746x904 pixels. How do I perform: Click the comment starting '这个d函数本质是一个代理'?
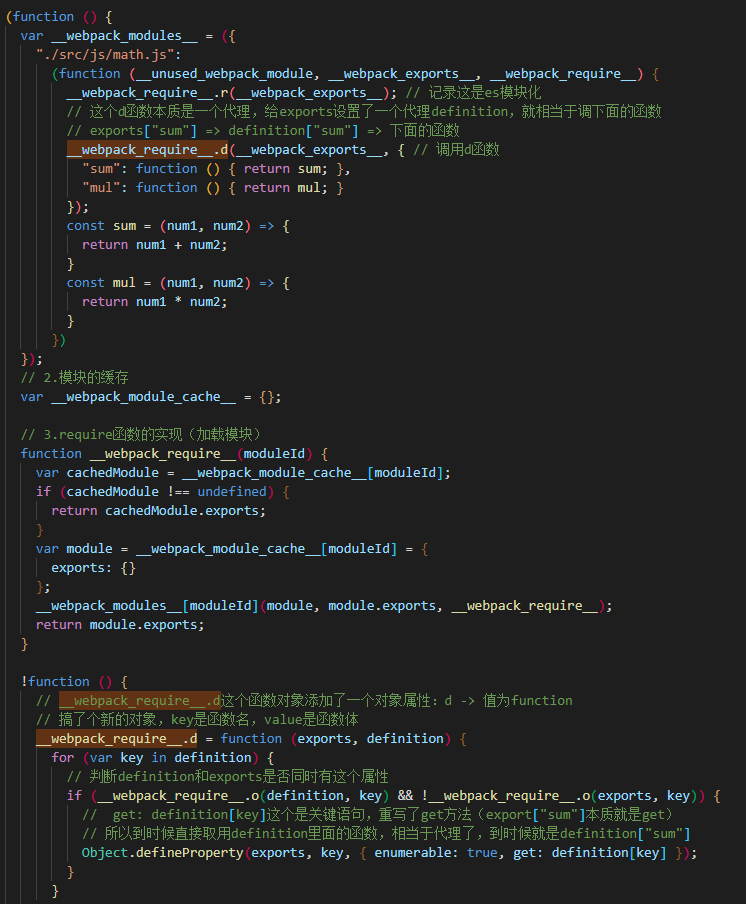tap(364, 112)
